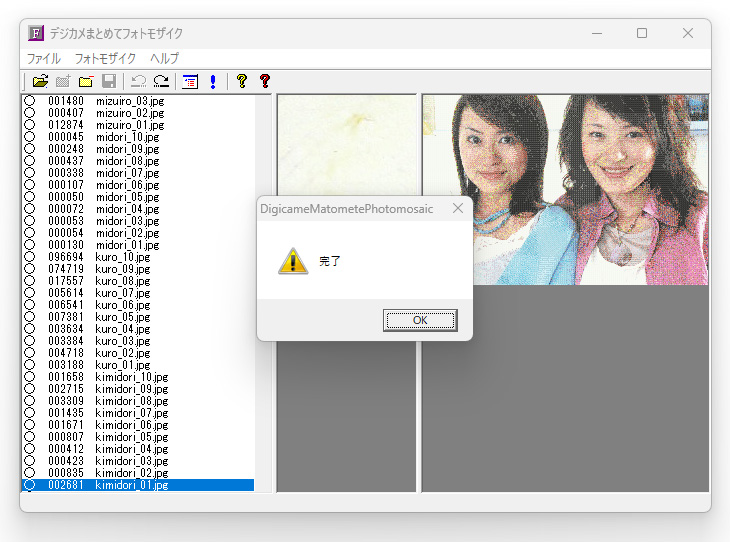Click the undo arrow toolbar icon

coord(138,81)
